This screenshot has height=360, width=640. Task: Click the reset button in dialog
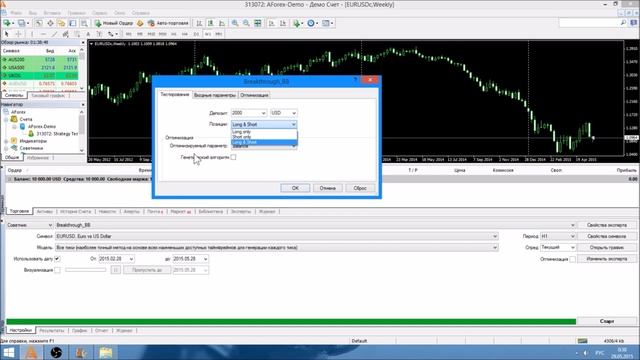360,188
